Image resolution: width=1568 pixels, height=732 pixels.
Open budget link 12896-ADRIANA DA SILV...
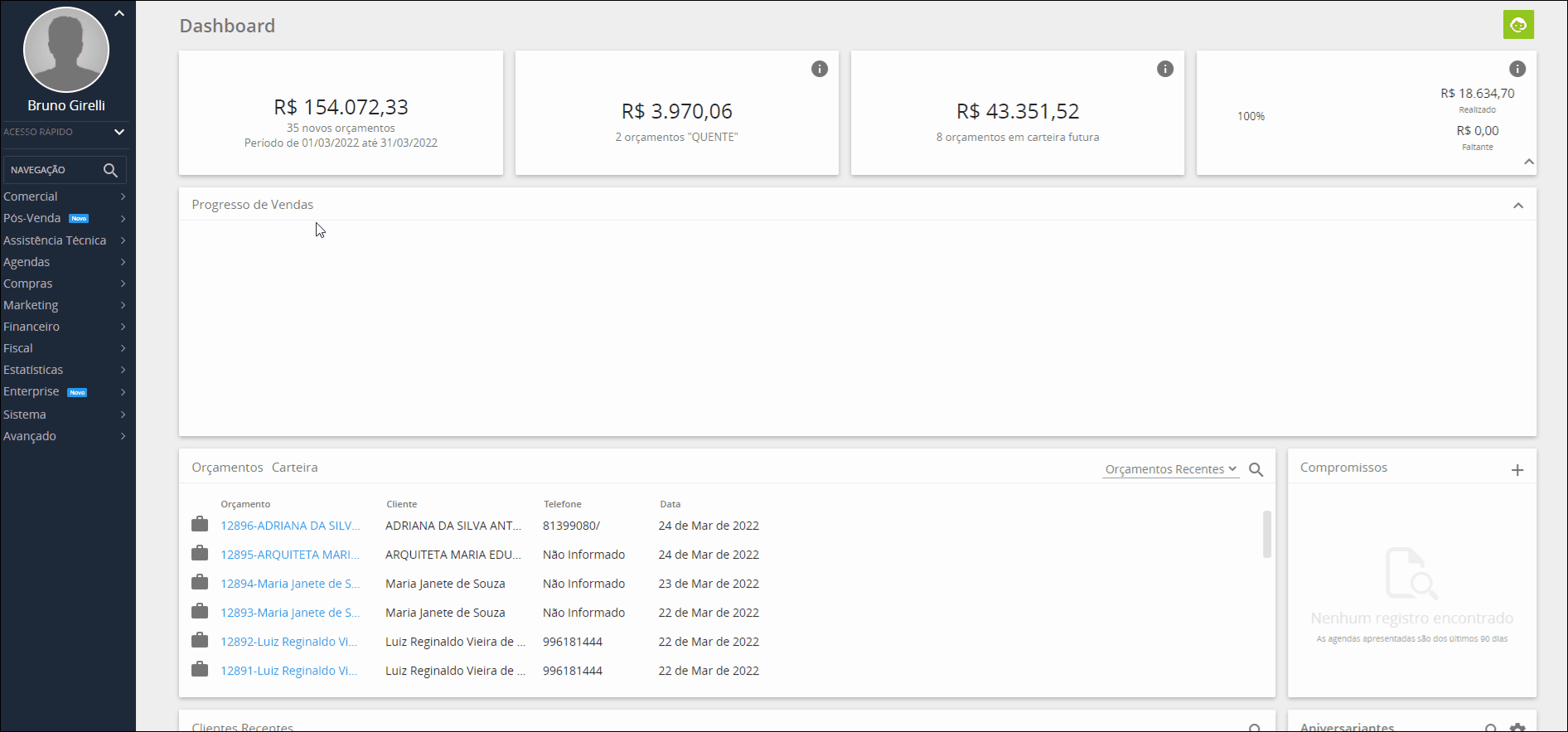290,526
